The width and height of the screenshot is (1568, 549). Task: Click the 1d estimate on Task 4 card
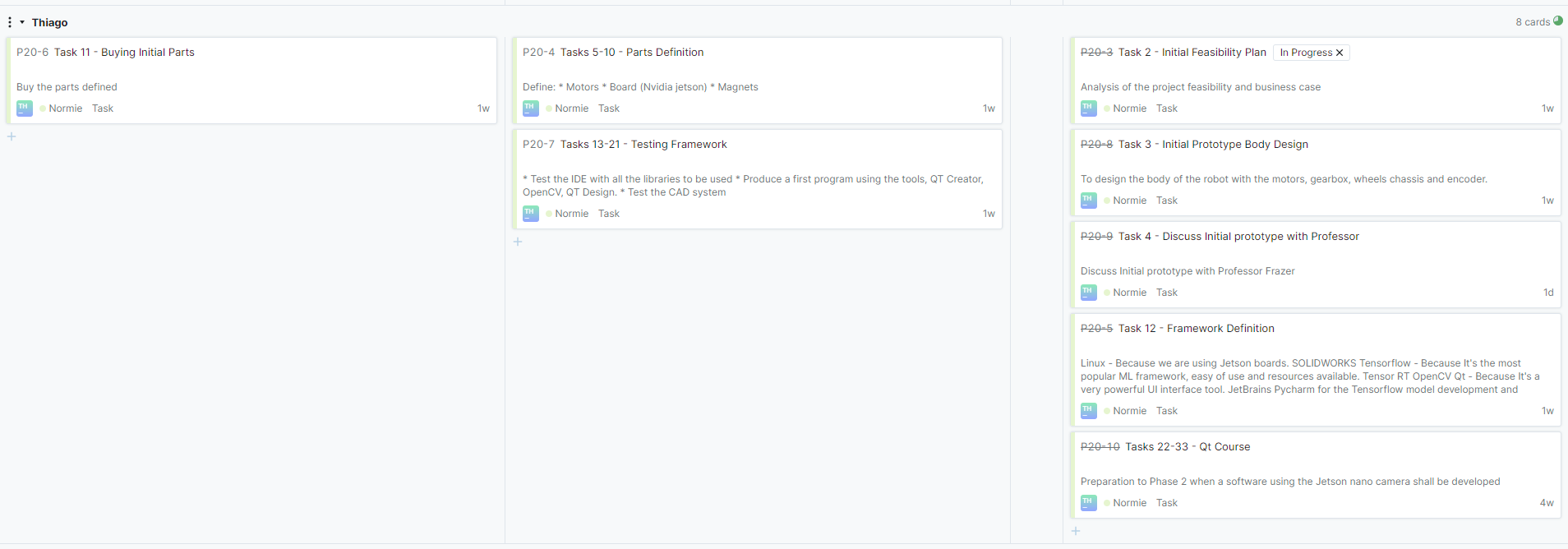coord(1547,293)
